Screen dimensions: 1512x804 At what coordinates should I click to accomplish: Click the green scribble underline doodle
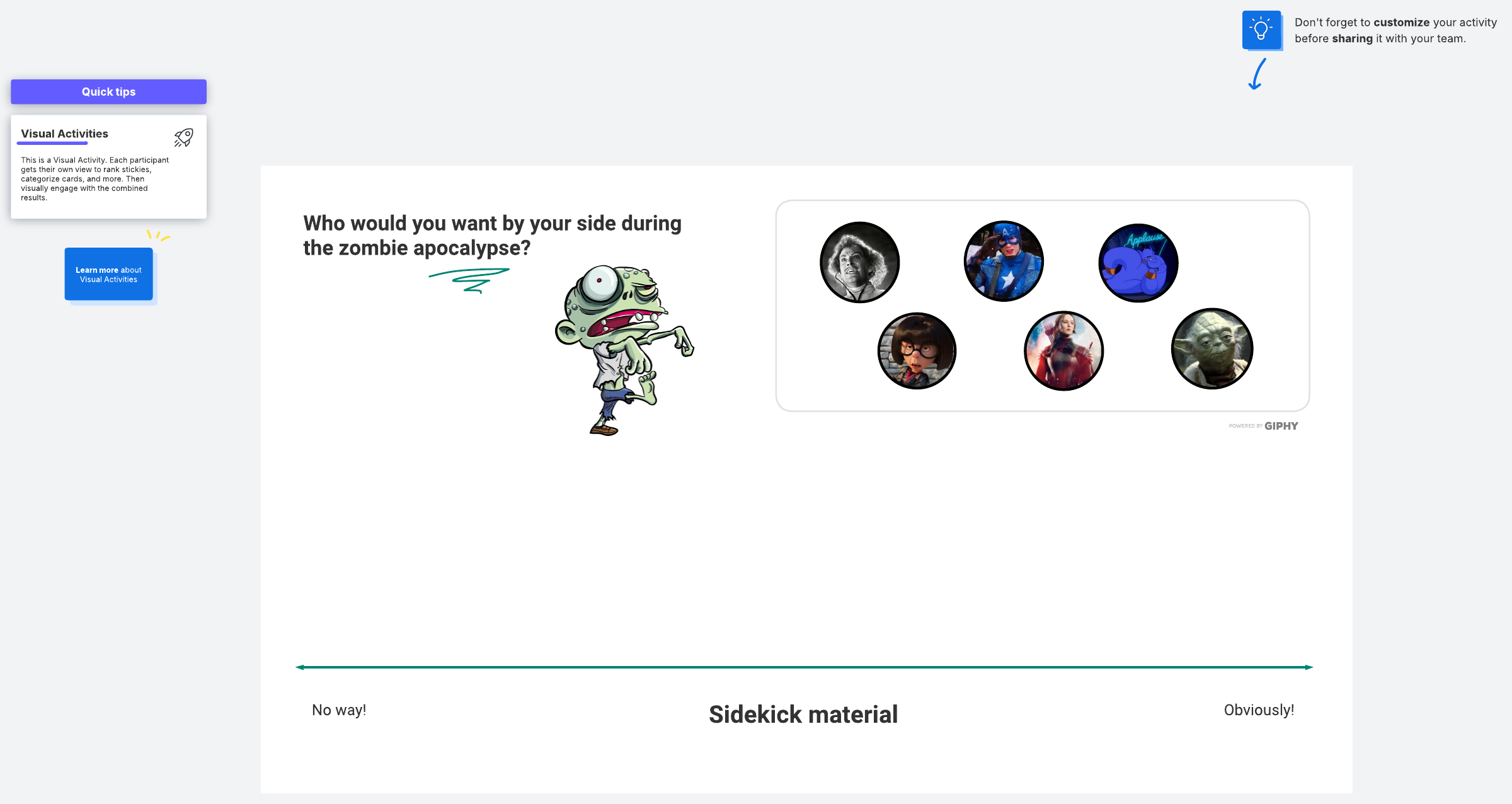tap(469, 279)
